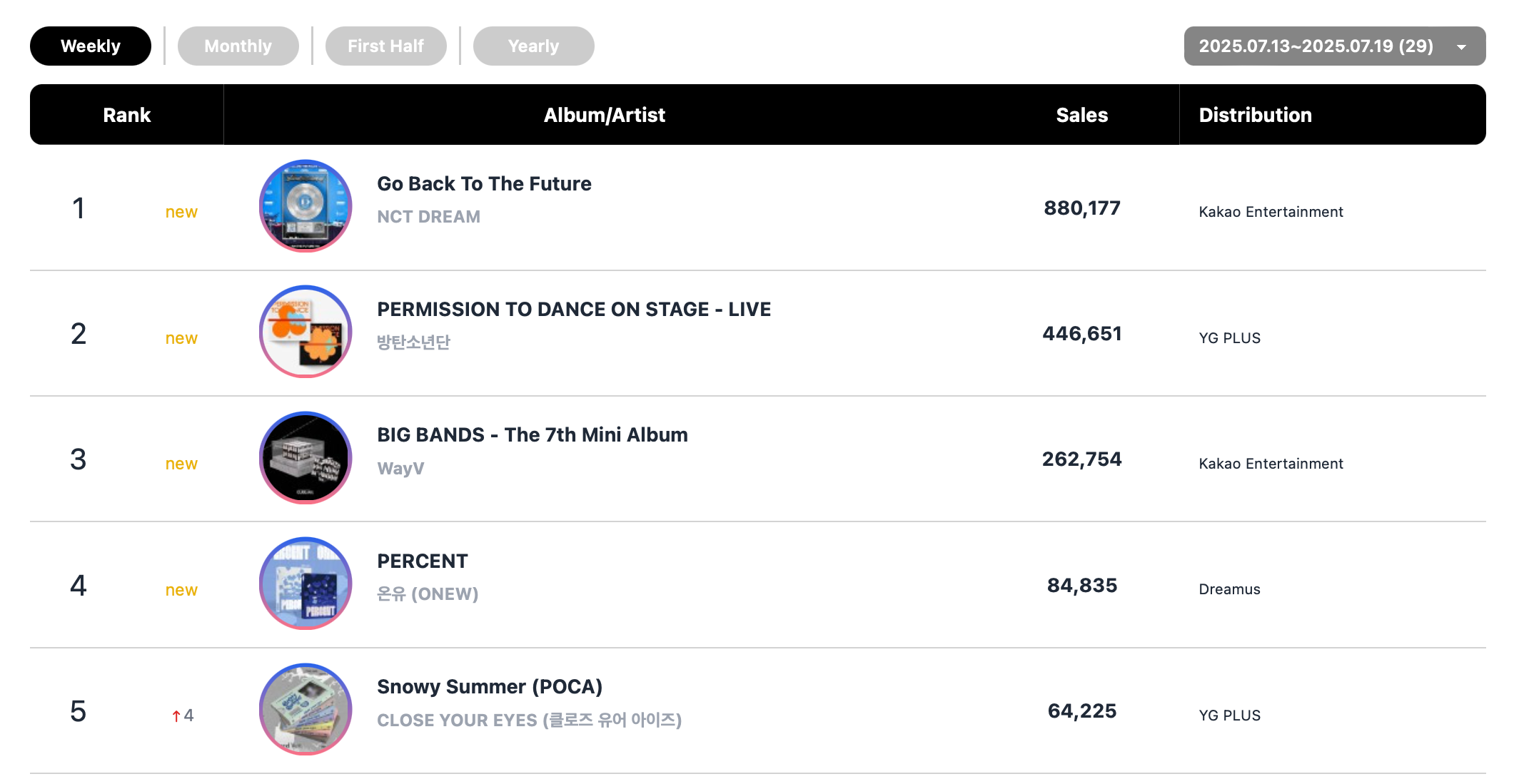Click the Sales column header
The image size is (1519, 784).
tap(1082, 115)
